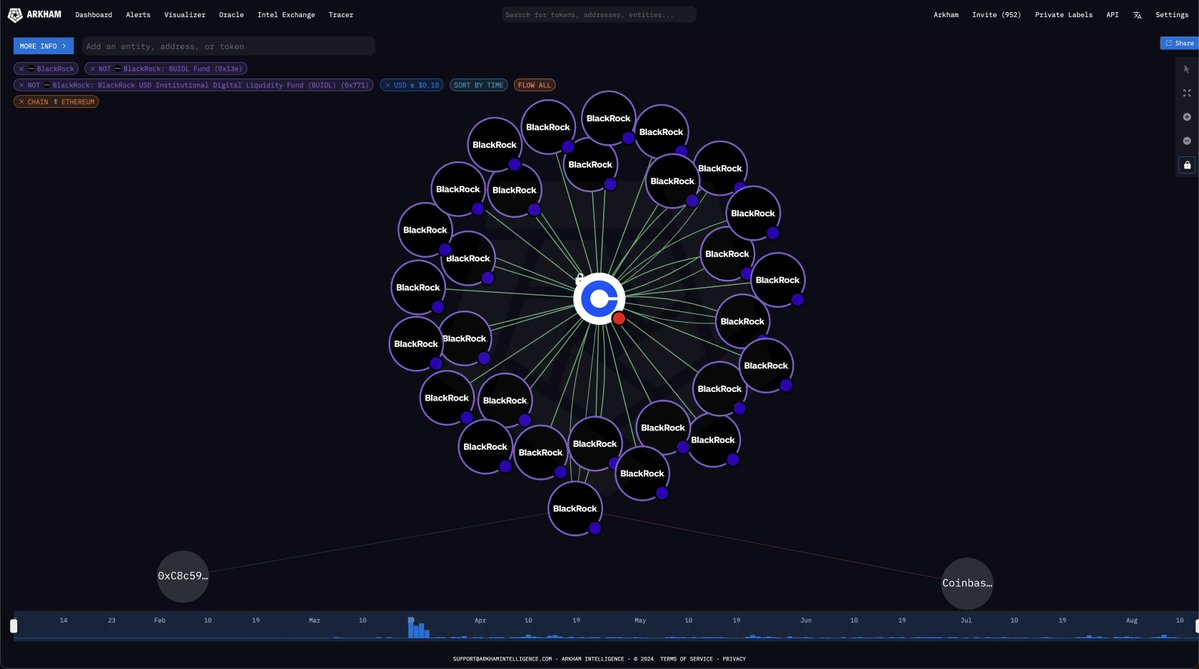Click the 'BlackRock USD Institutional Digital Liquidity Fund' chip text
The image size is (1199, 669).
coord(210,86)
